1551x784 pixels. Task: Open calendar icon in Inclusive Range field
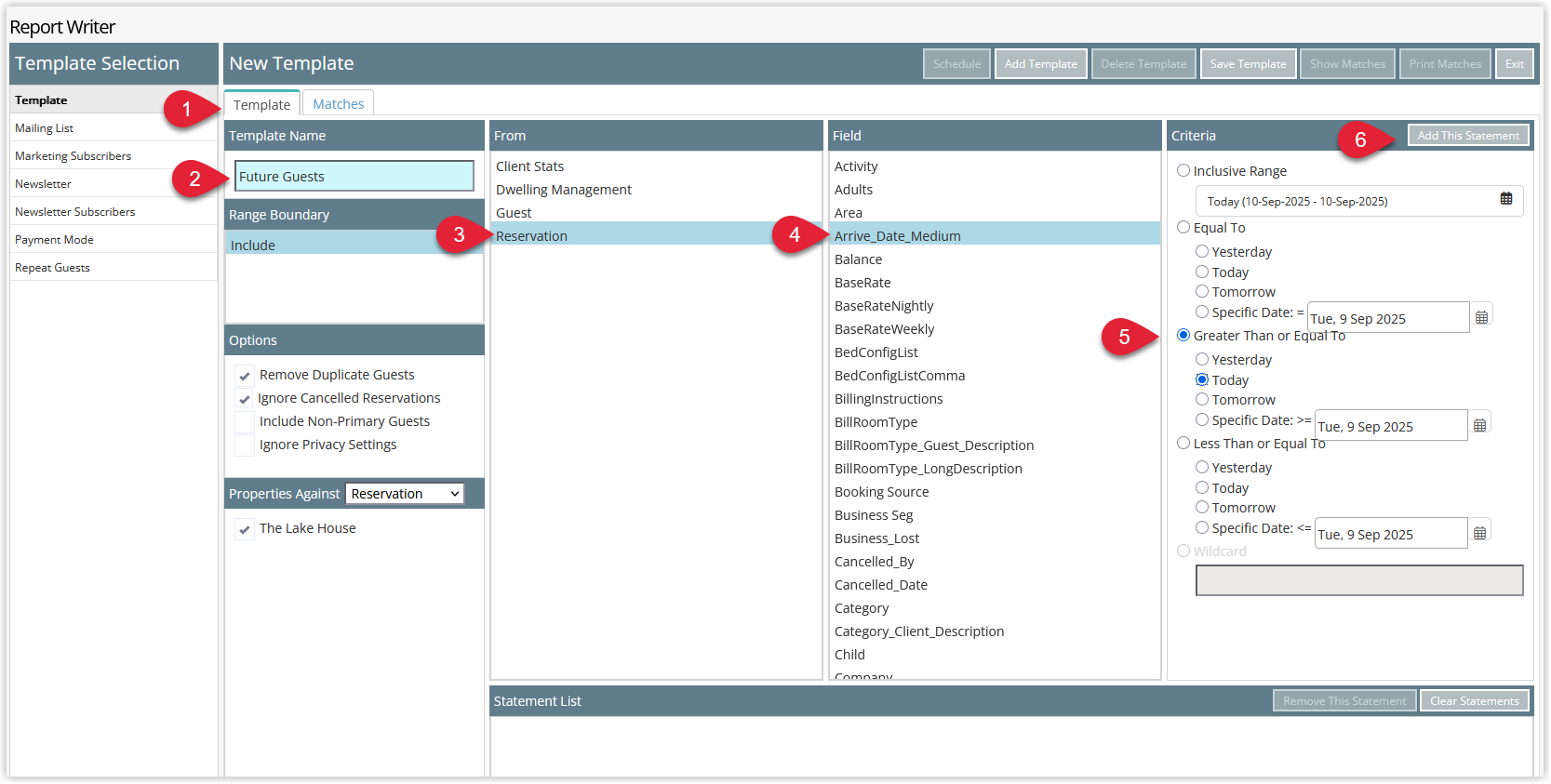coord(1505,199)
